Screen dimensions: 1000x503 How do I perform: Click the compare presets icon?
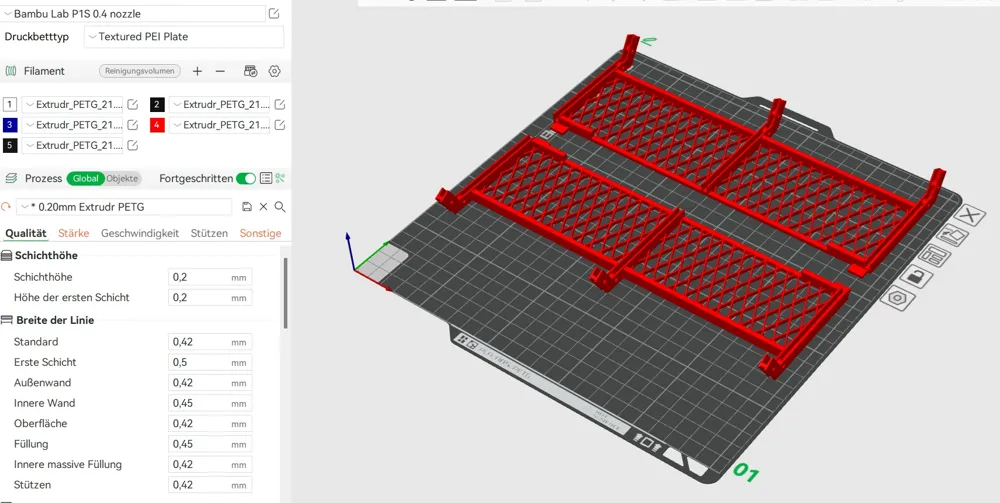pyautogui.click(x=280, y=179)
